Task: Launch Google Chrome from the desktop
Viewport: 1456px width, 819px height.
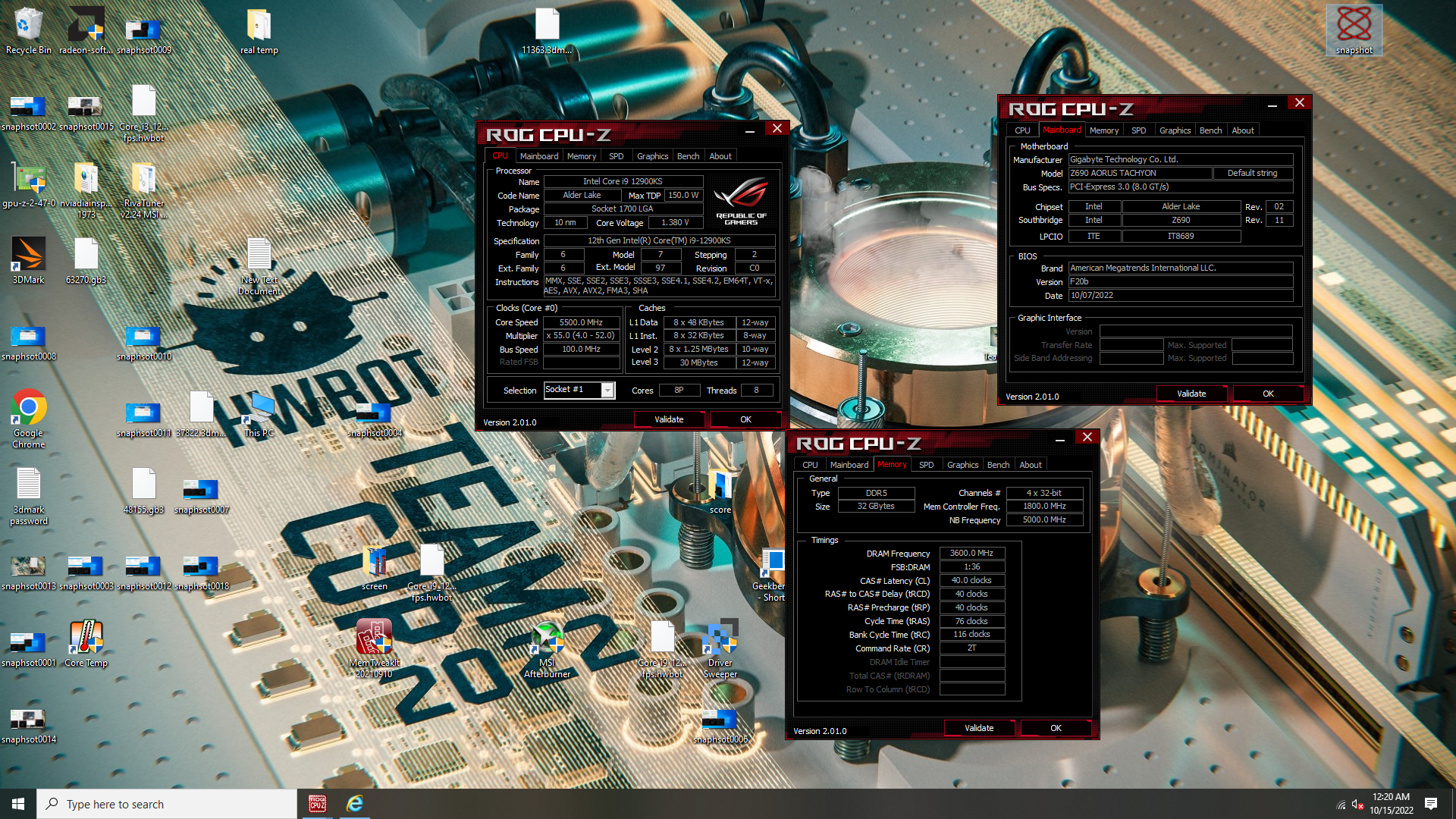Action: [28, 419]
